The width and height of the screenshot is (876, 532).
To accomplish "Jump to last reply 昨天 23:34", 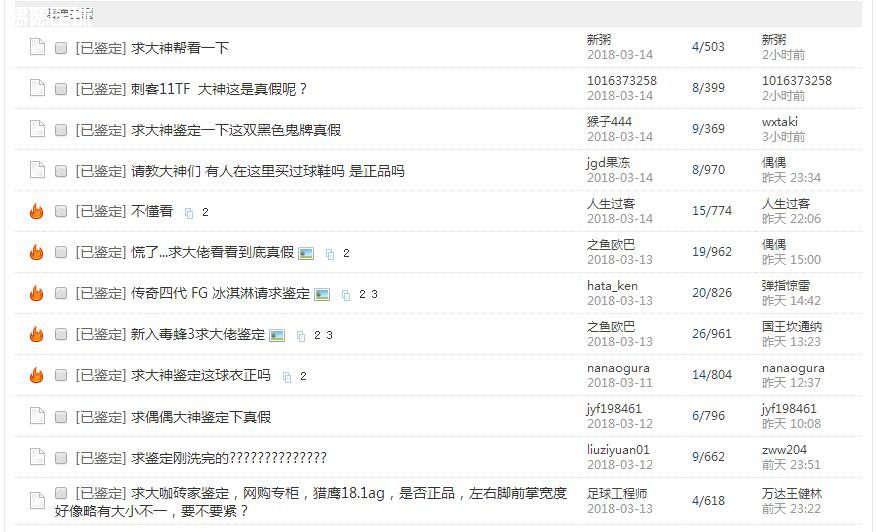I will (x=791, y=178).
